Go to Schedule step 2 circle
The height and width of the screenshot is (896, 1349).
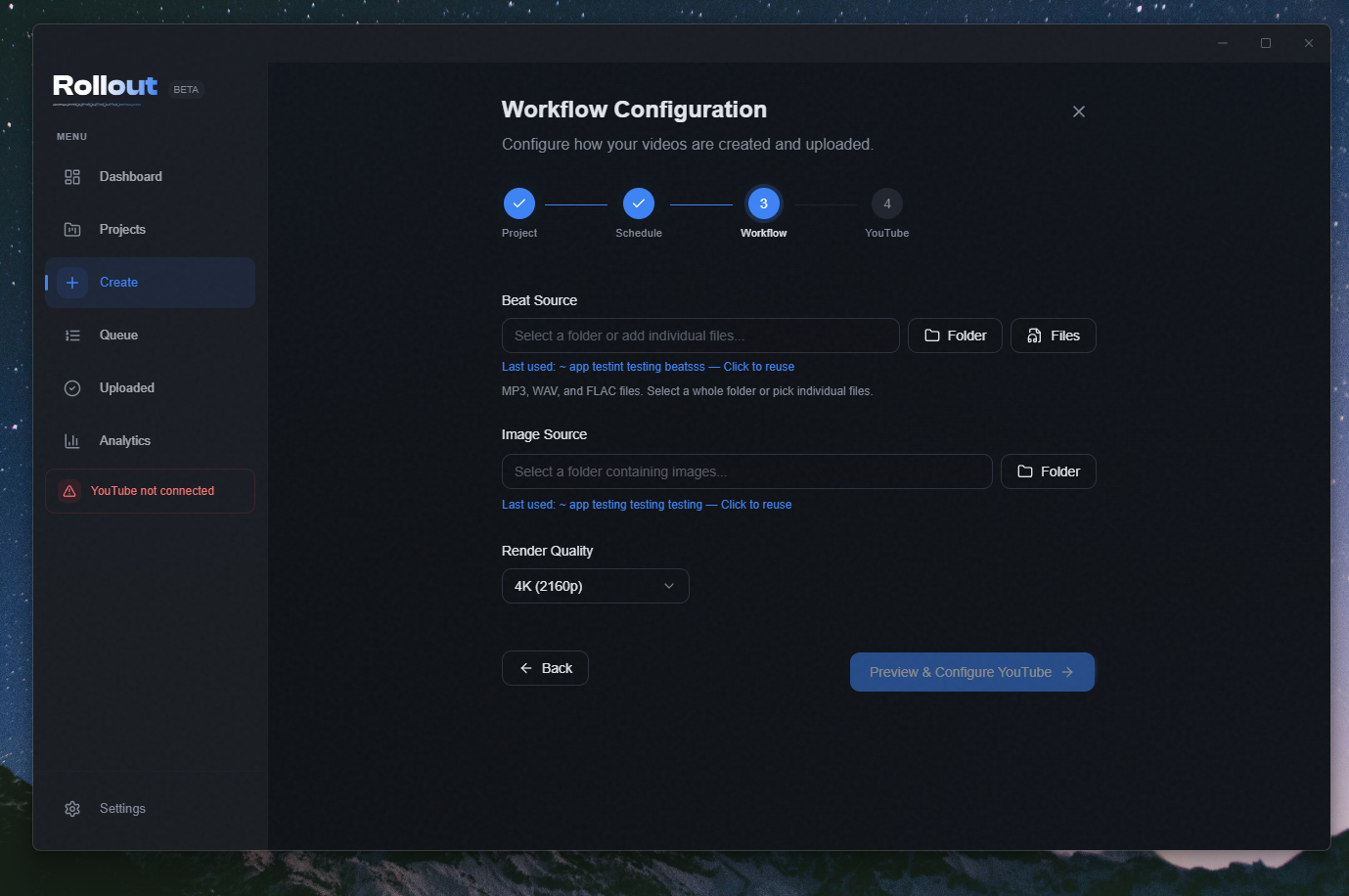[639, 203]
